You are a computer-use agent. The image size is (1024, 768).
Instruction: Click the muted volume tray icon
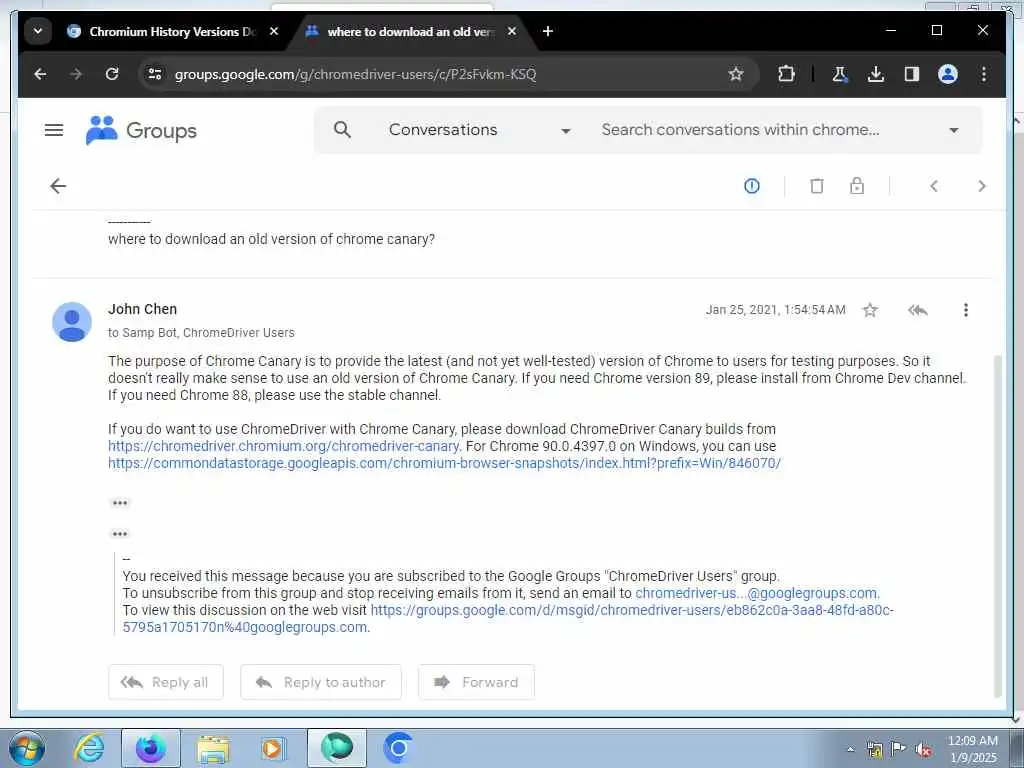pyautogui.click(x=923, y=750)
